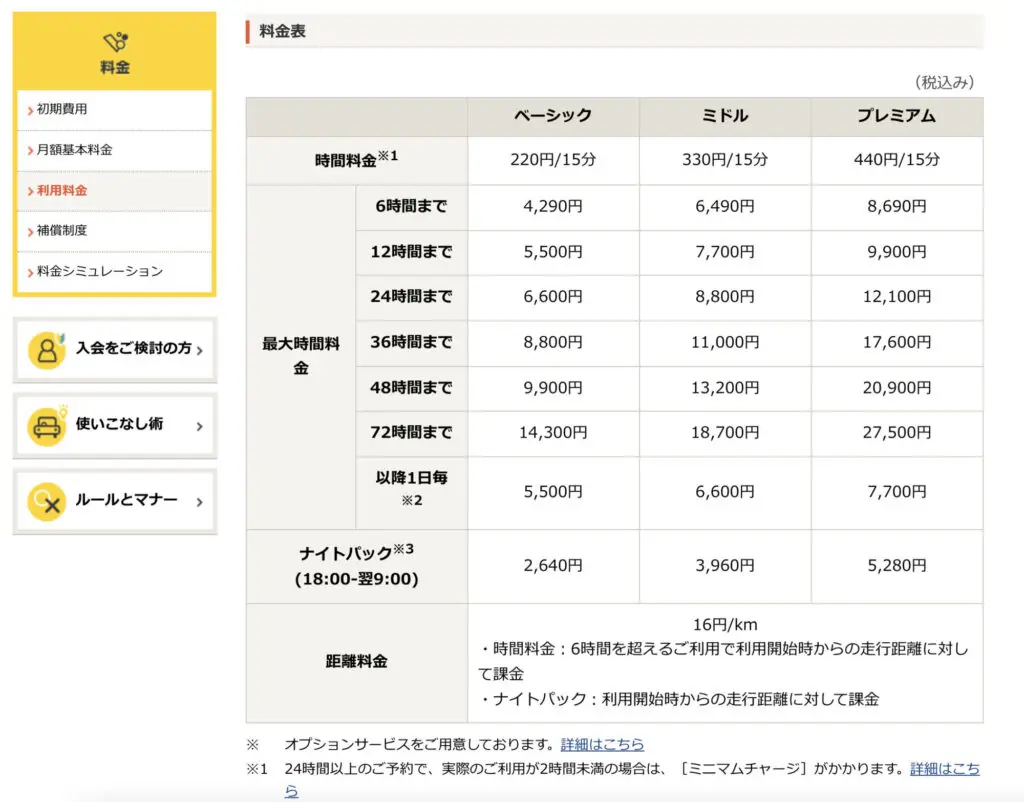Open the 入会をご検討の方 button label
This screenshot has height=802, width=1024.
[133, 349]
